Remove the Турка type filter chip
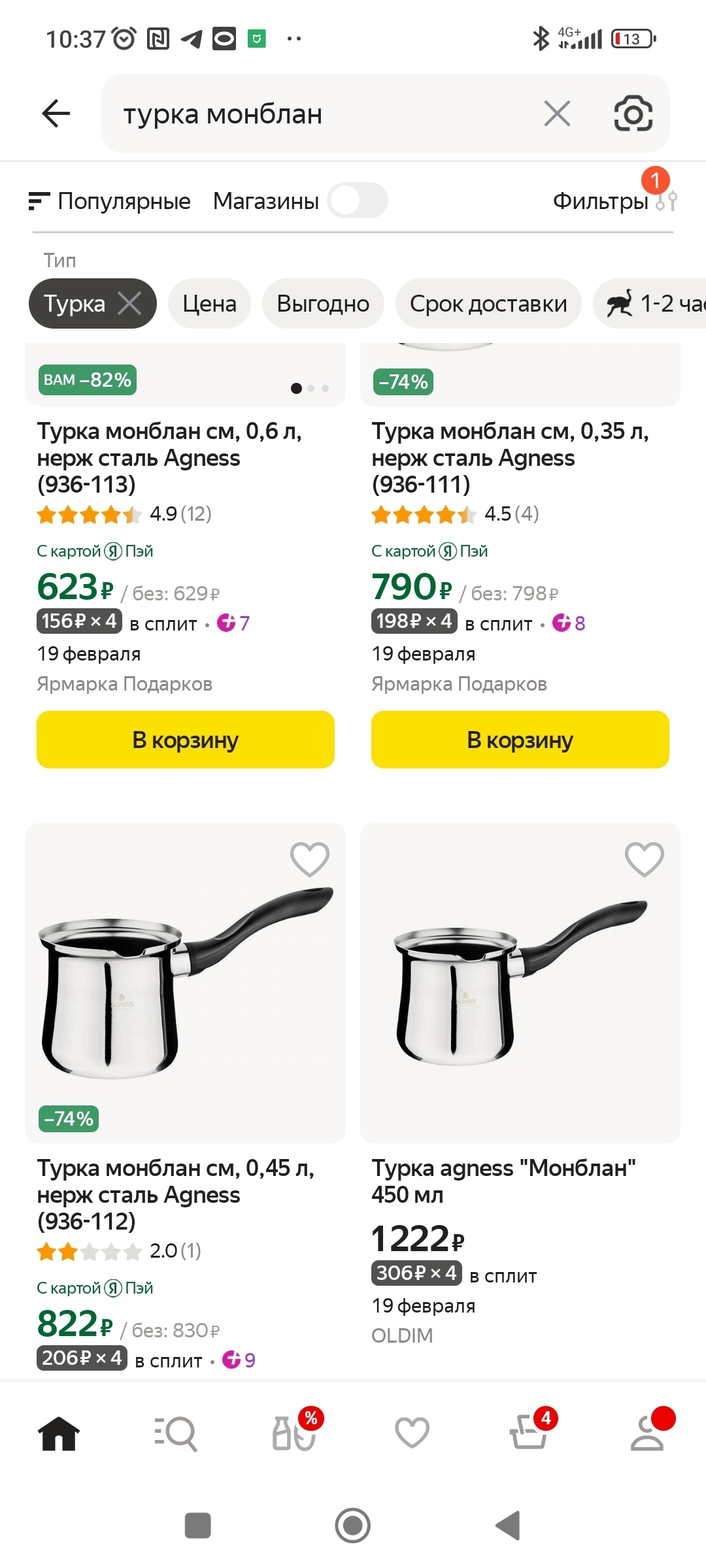The width and height of the screenshot is (706, 1568). (129, 303)
